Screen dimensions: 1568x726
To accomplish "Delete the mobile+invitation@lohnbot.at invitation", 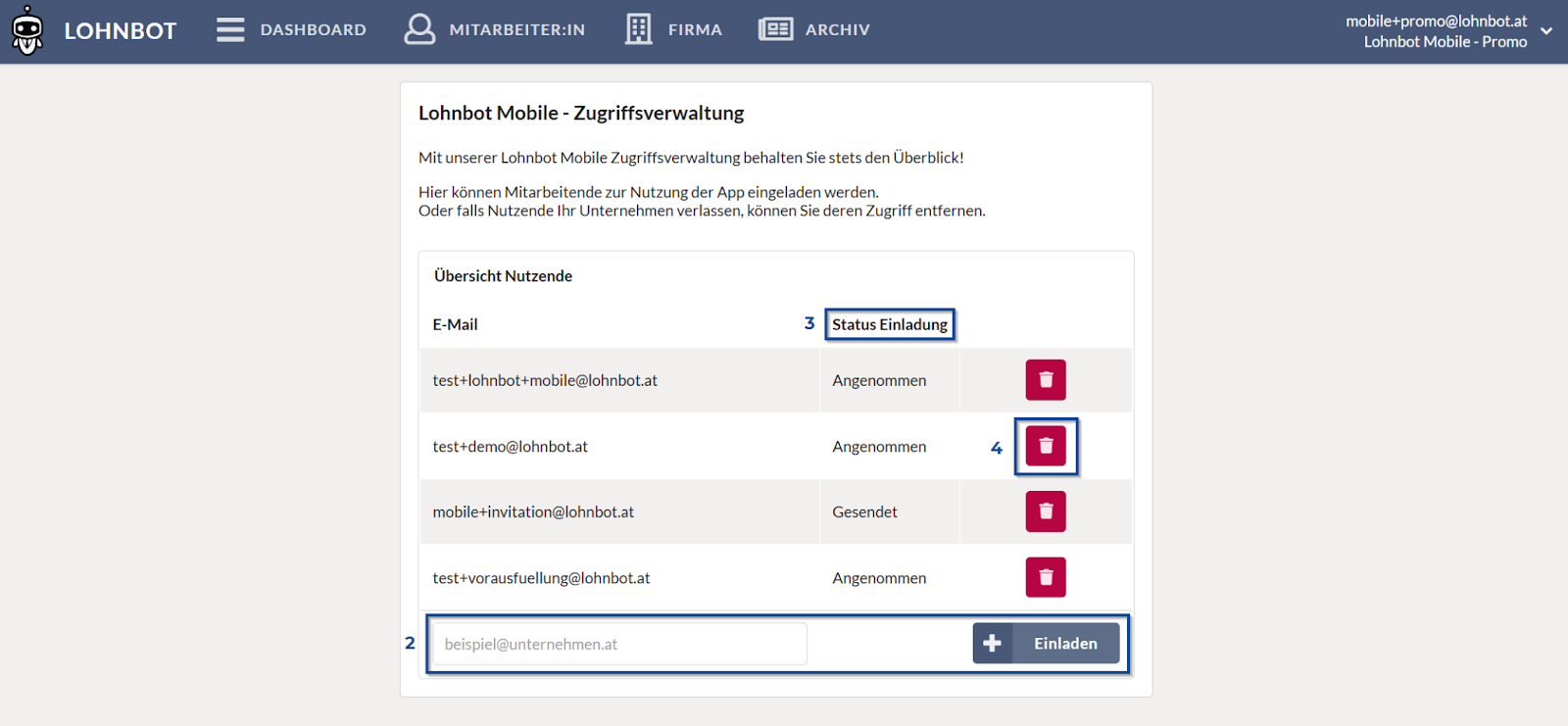I will coord(1046,511).
